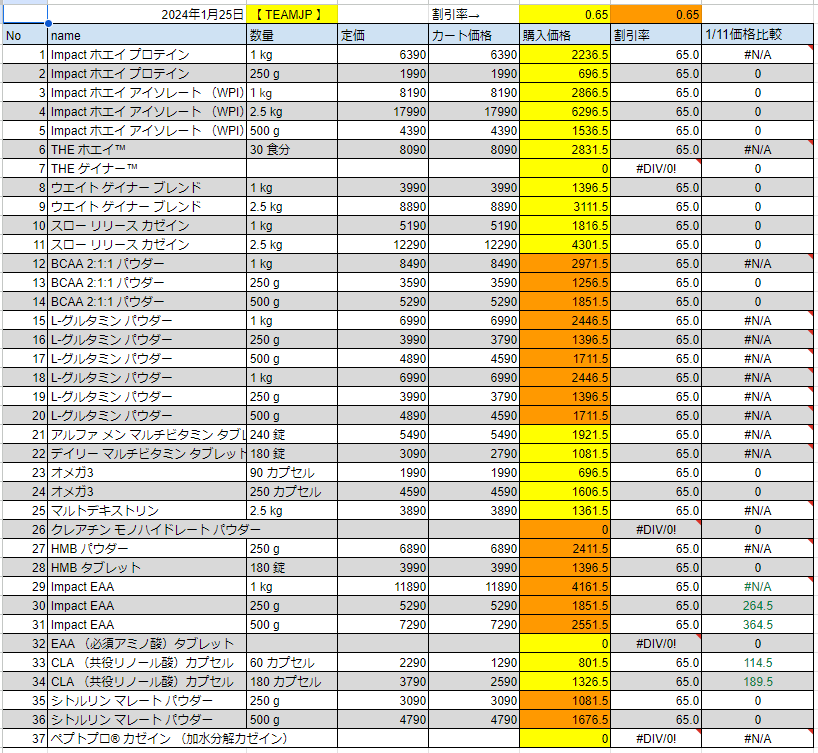Click HMB パウダー product name cell
The width and height of the screenshot is (818, 753).
[147, 548]
